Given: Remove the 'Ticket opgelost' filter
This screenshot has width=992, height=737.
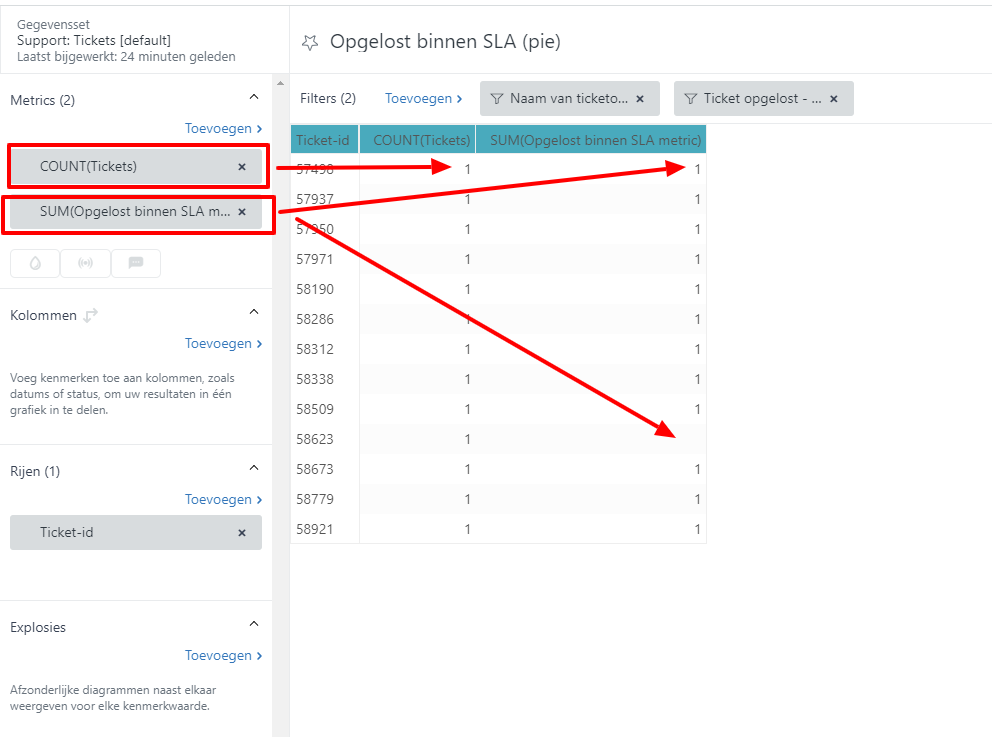Looking at the screenshot, I should [x=834, y=99].
